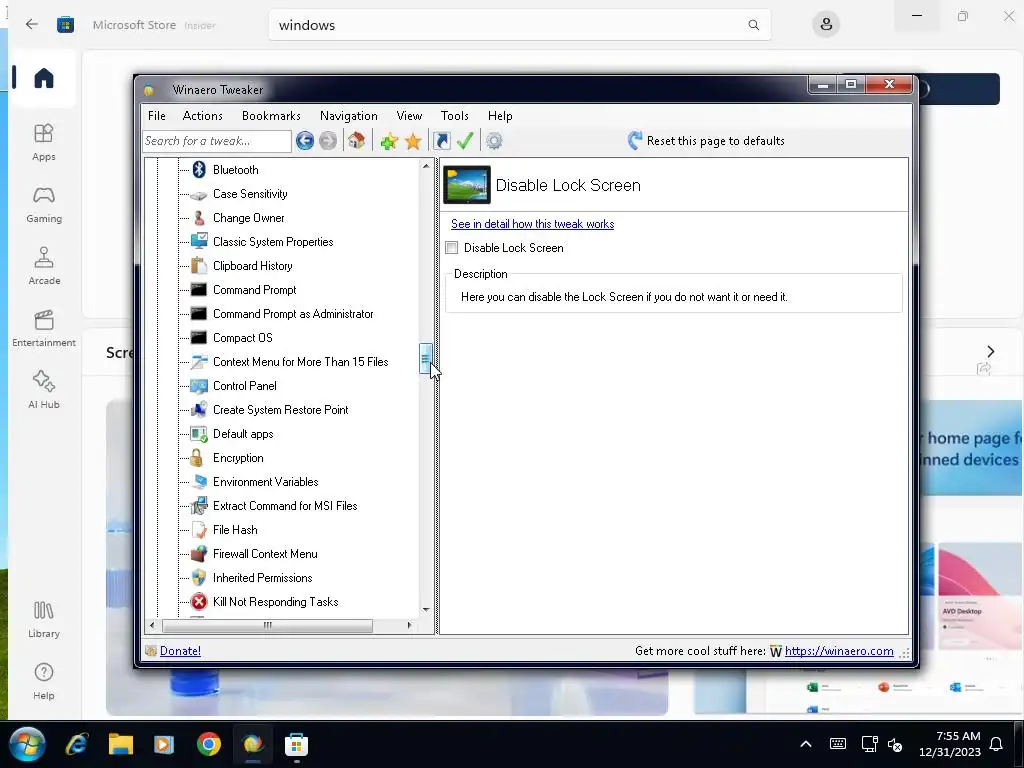Open the https://winaero.com link
The height and width of the screenshot is (768, 1024).
839,650
